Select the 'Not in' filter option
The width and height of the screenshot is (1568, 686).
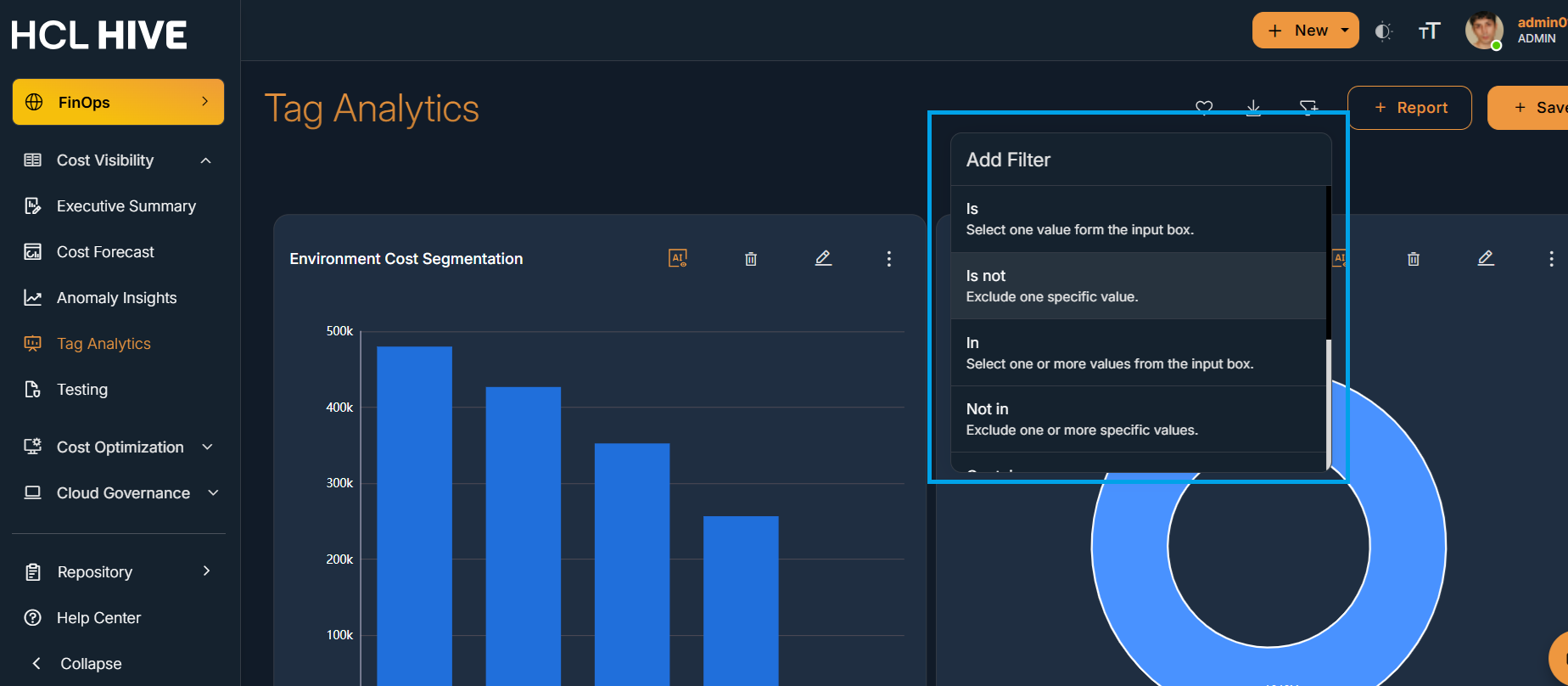(1139, 419)
